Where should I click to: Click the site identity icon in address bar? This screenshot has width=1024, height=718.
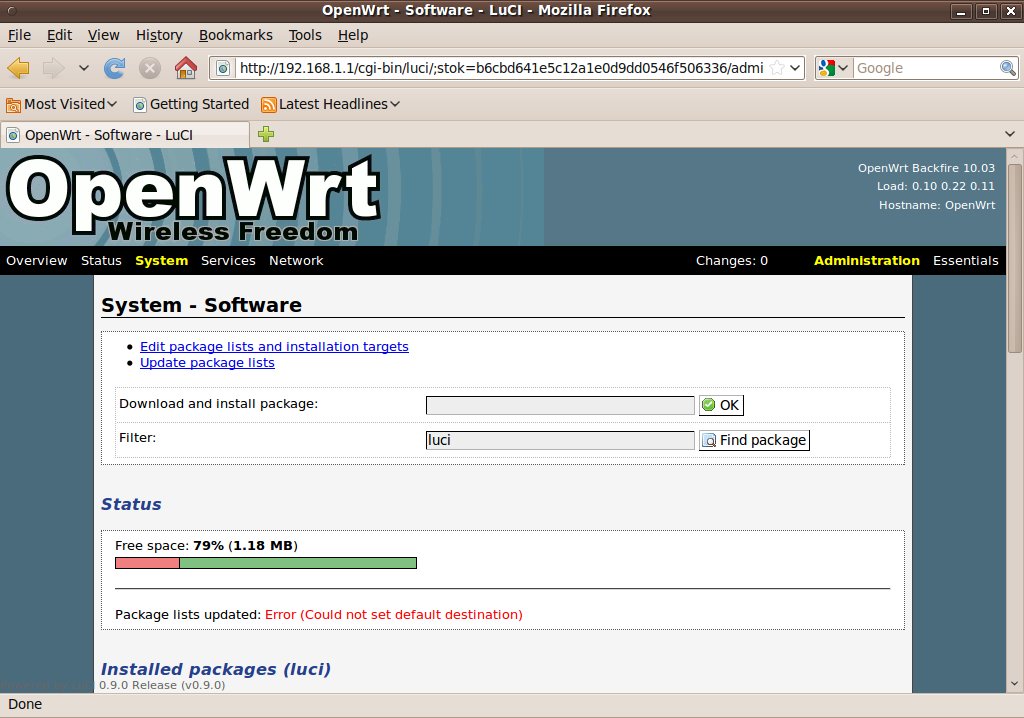[223, 68]
